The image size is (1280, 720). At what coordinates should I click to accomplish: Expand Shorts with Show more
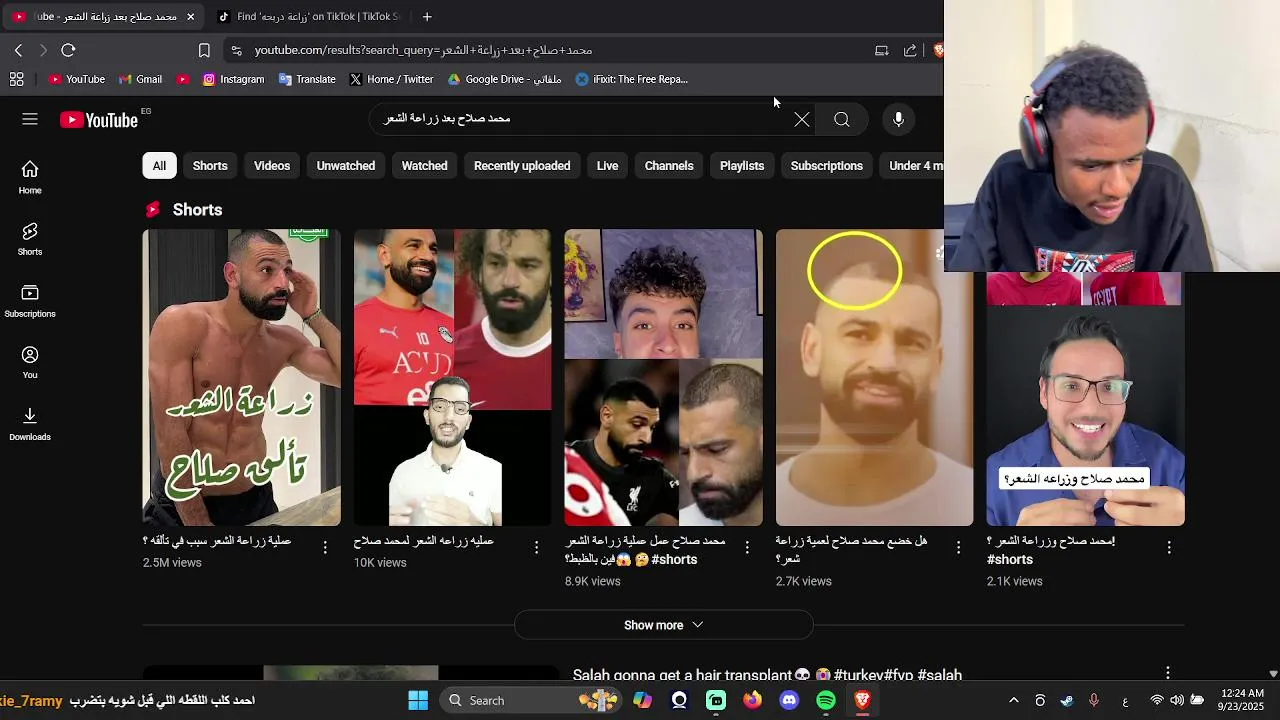coord(663,625)
